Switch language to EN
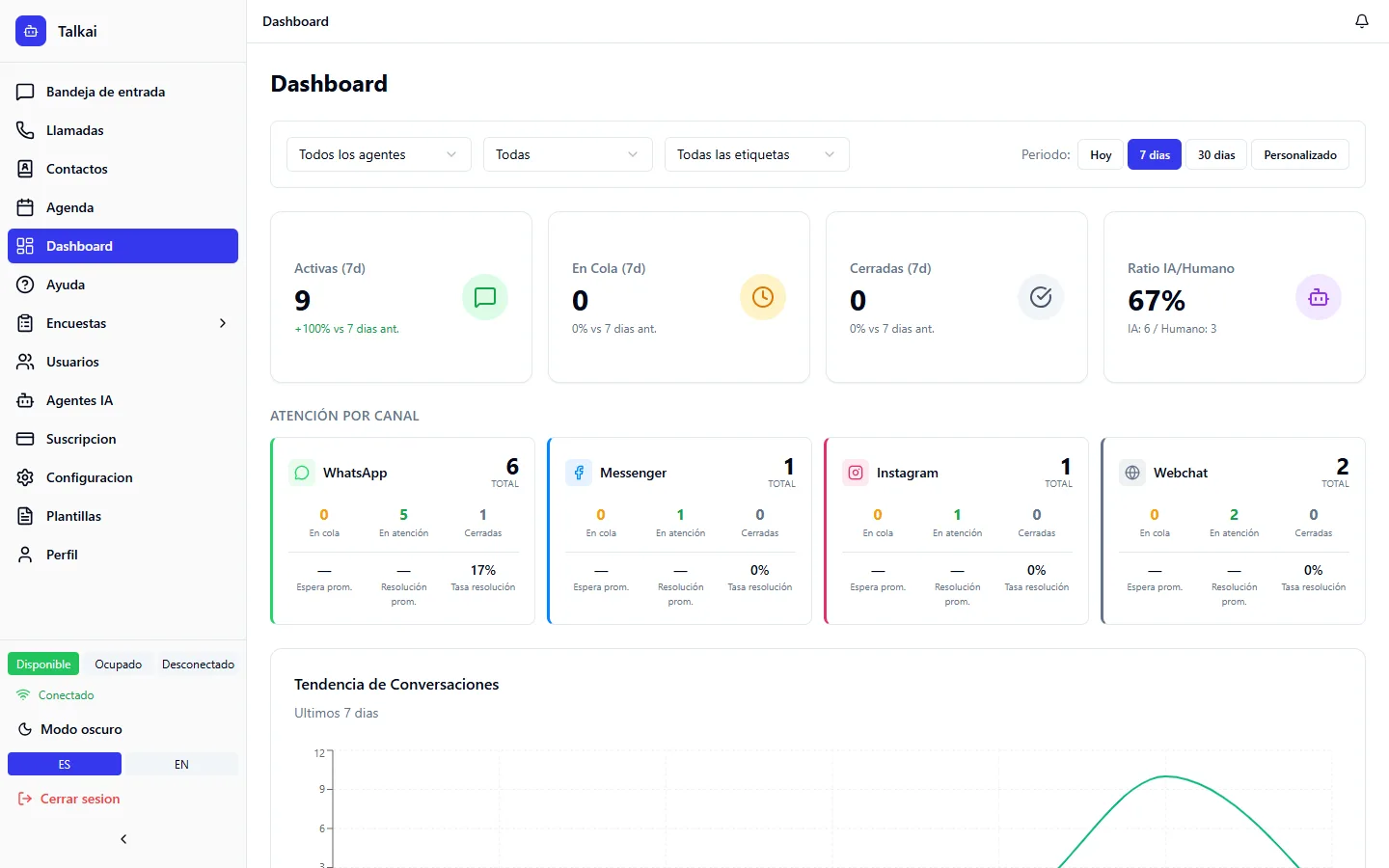 (181, 764)
